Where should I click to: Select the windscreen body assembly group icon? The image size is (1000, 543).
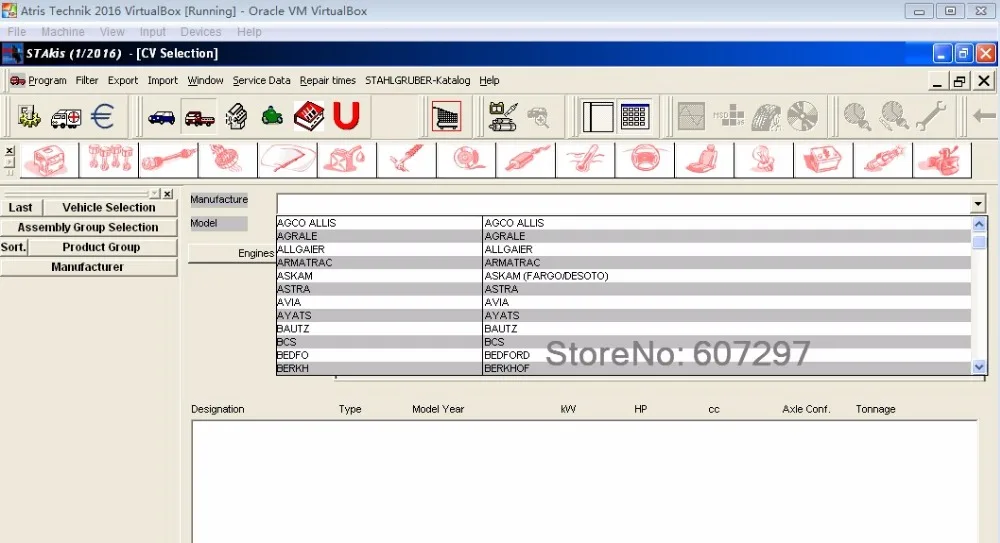(287, 160)
